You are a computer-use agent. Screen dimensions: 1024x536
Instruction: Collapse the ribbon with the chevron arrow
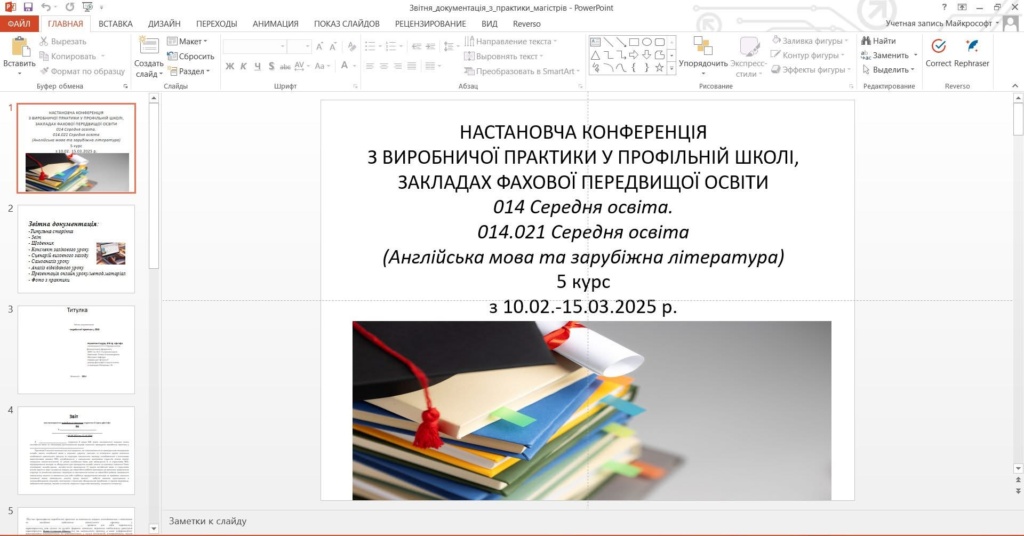[1014, 86]
